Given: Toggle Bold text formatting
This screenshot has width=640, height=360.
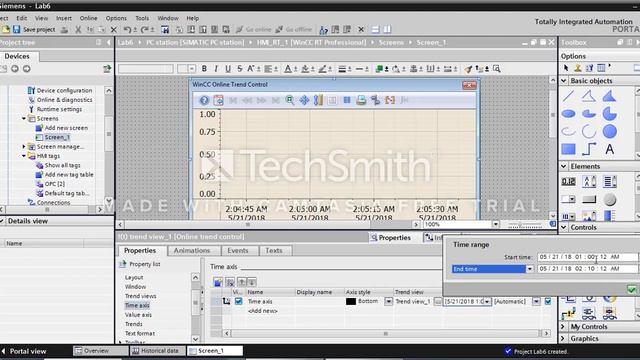Looking at the screenshot, I should [204, 69].
